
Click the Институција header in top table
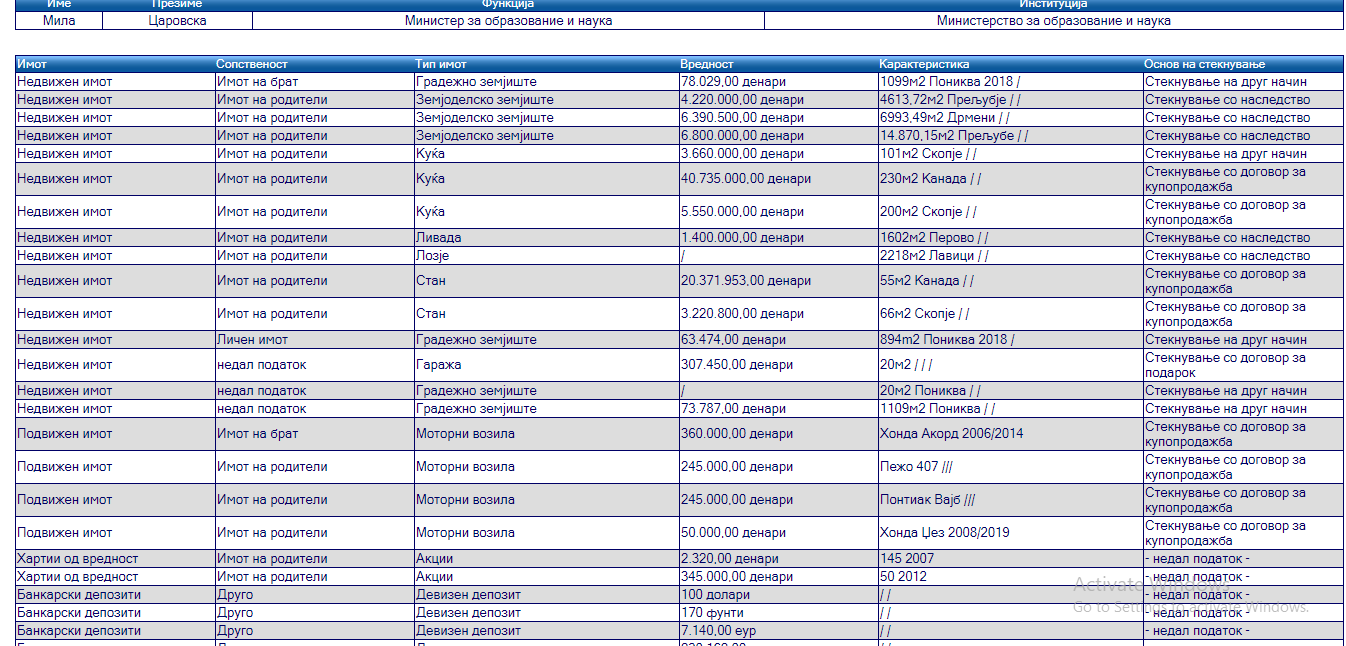pos(1053,5)
